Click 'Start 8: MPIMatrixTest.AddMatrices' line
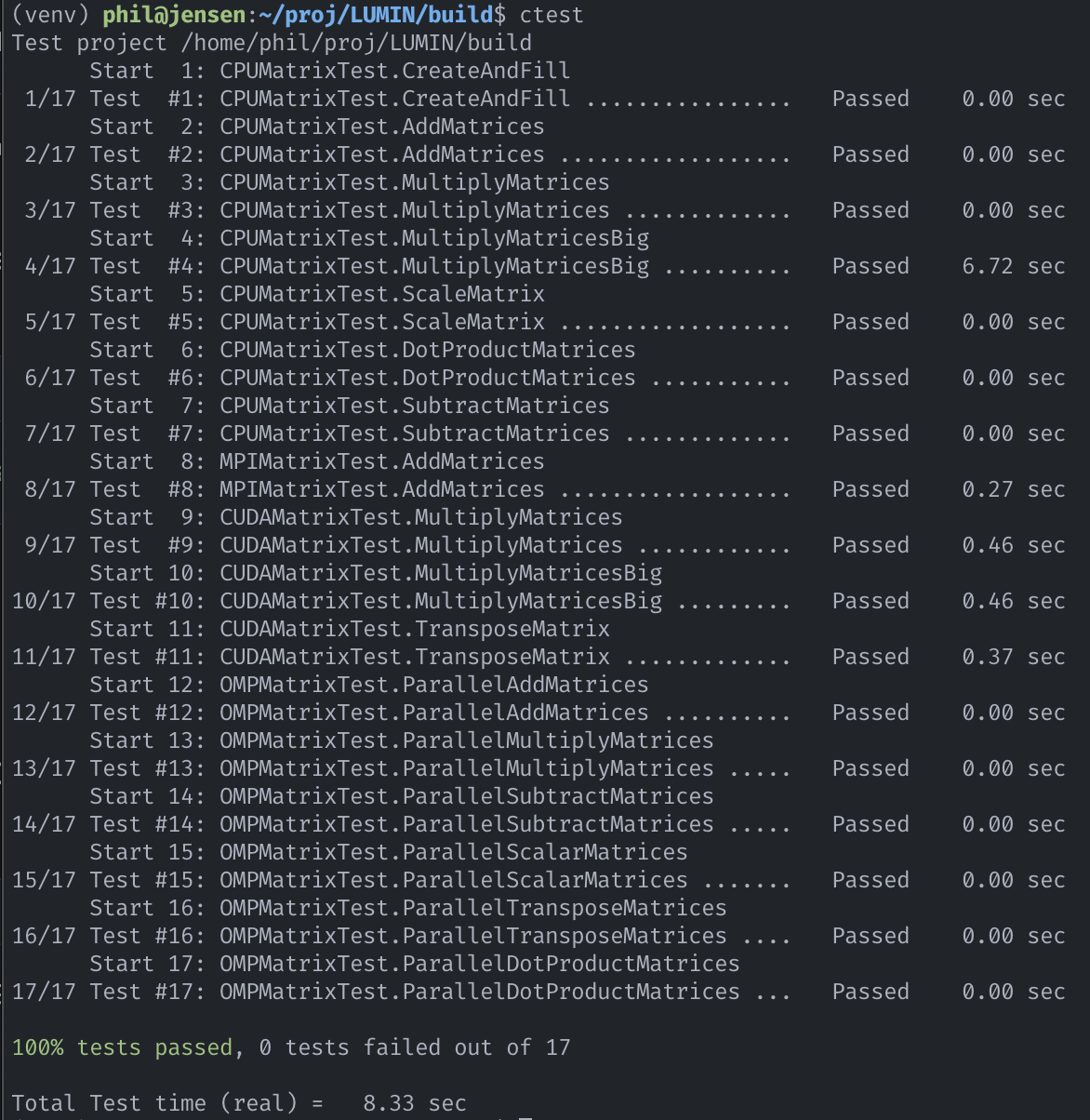Image resolution: width=1090 pixels, height=1120 pixels. pyautogui.click(x=317, y=461)
